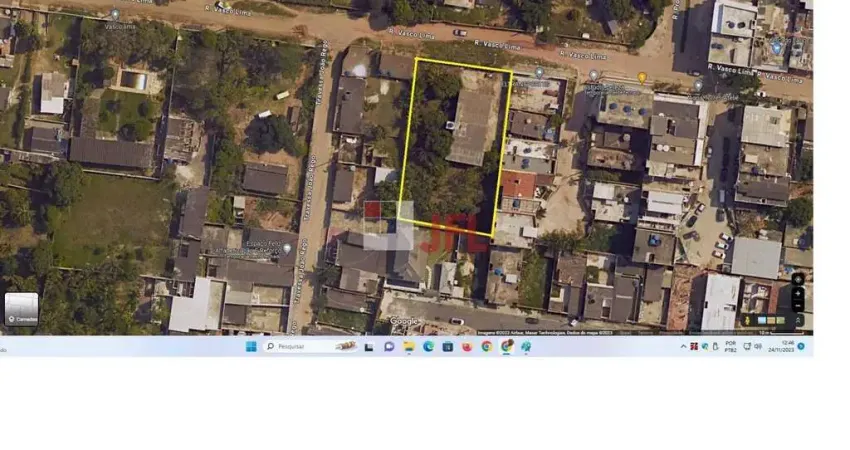
Task: Open the Camadas layers thumbnail
Action: pyautogui.click(x=22, y=309)
